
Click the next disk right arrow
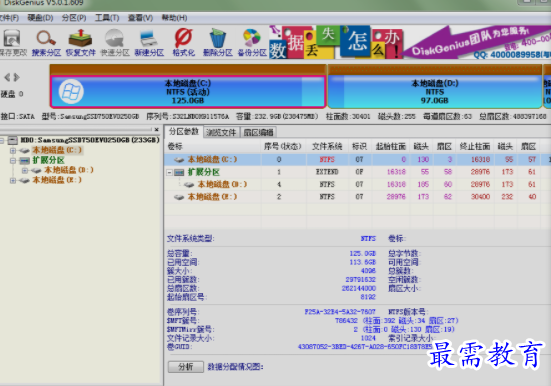click(x=17, y=77)
